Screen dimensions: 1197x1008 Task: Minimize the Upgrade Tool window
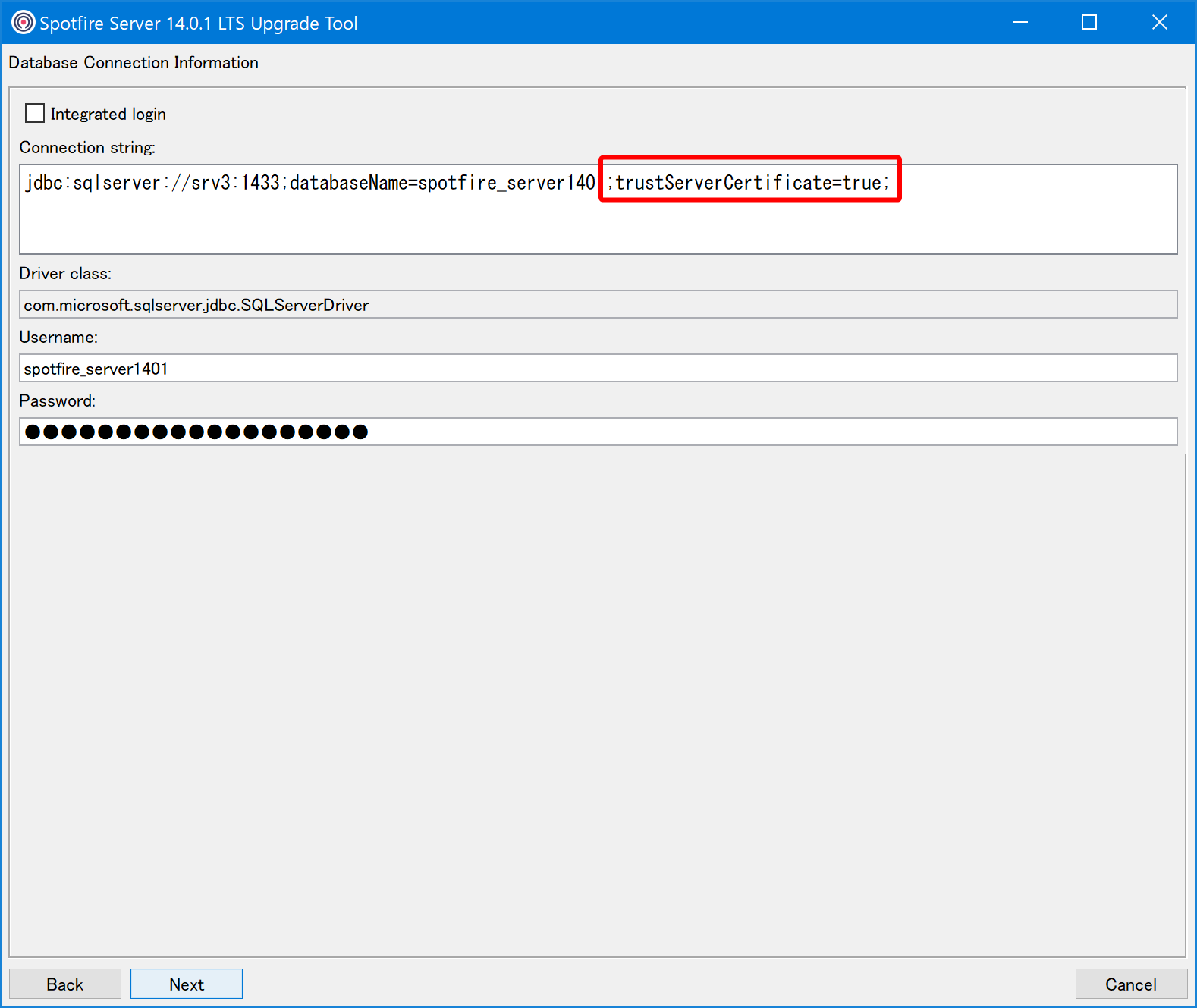1020,23
